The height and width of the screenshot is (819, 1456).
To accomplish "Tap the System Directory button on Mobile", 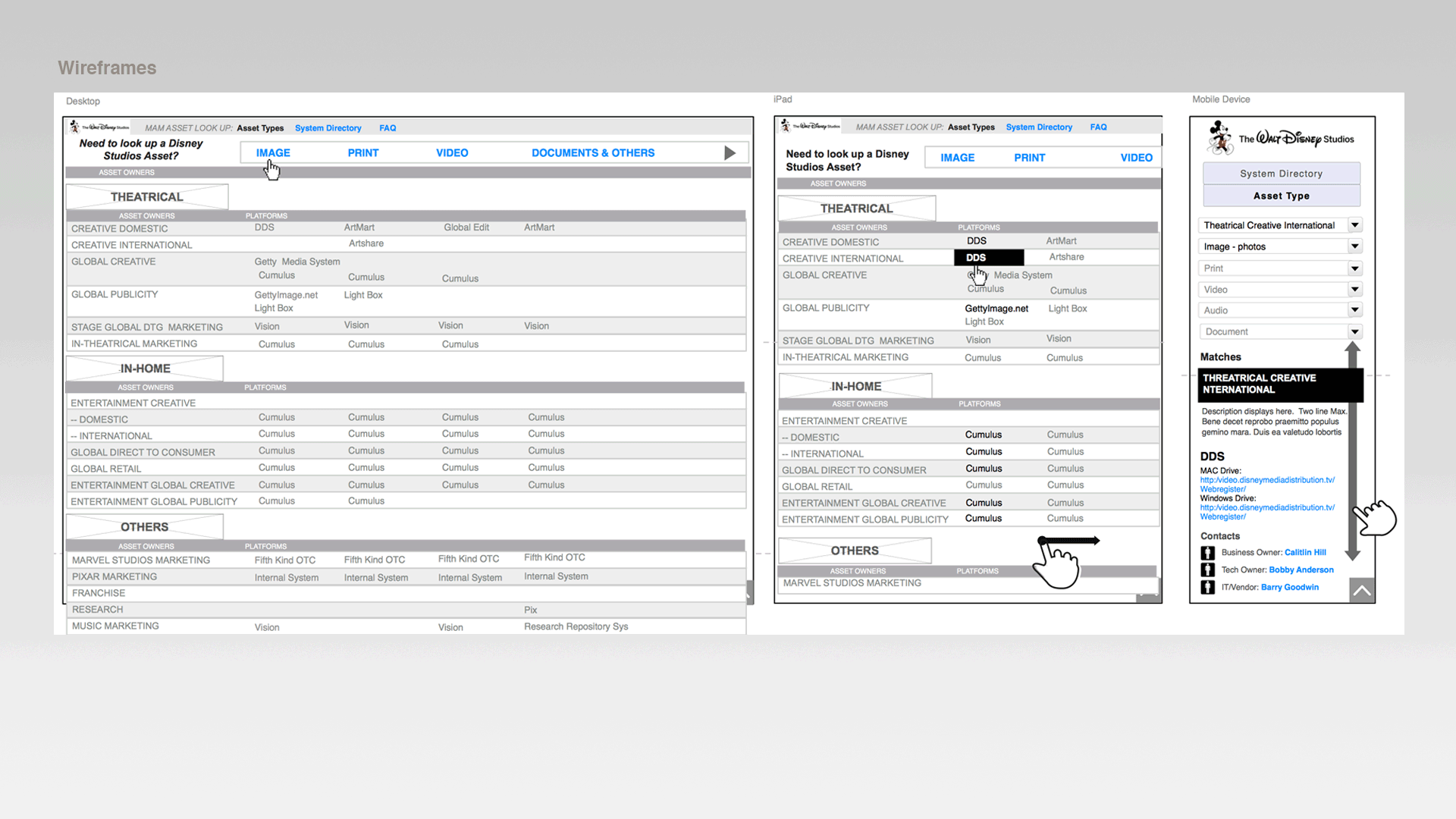I will pyautogui.click(x=1282, y=174).
